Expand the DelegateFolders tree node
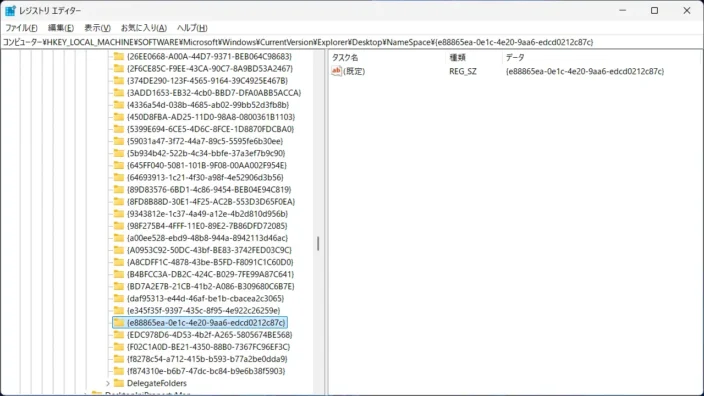The width and height of the screenshot is (704, 396). 108,383
